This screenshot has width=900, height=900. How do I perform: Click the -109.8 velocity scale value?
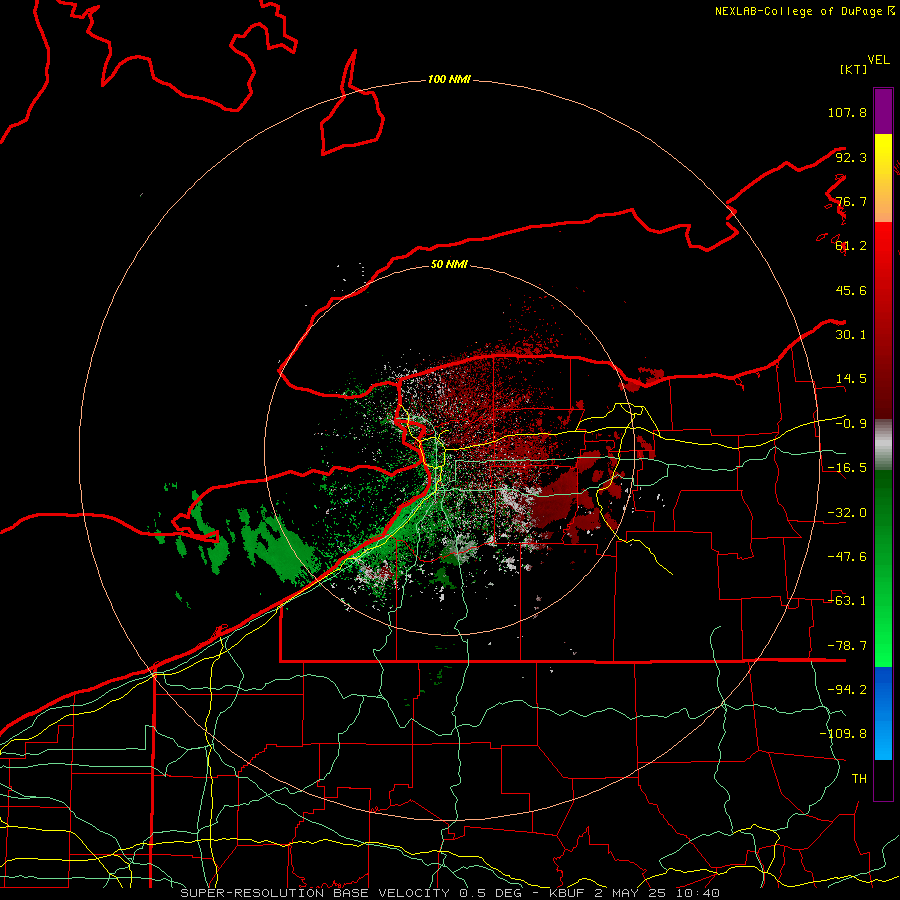point(843,734)
